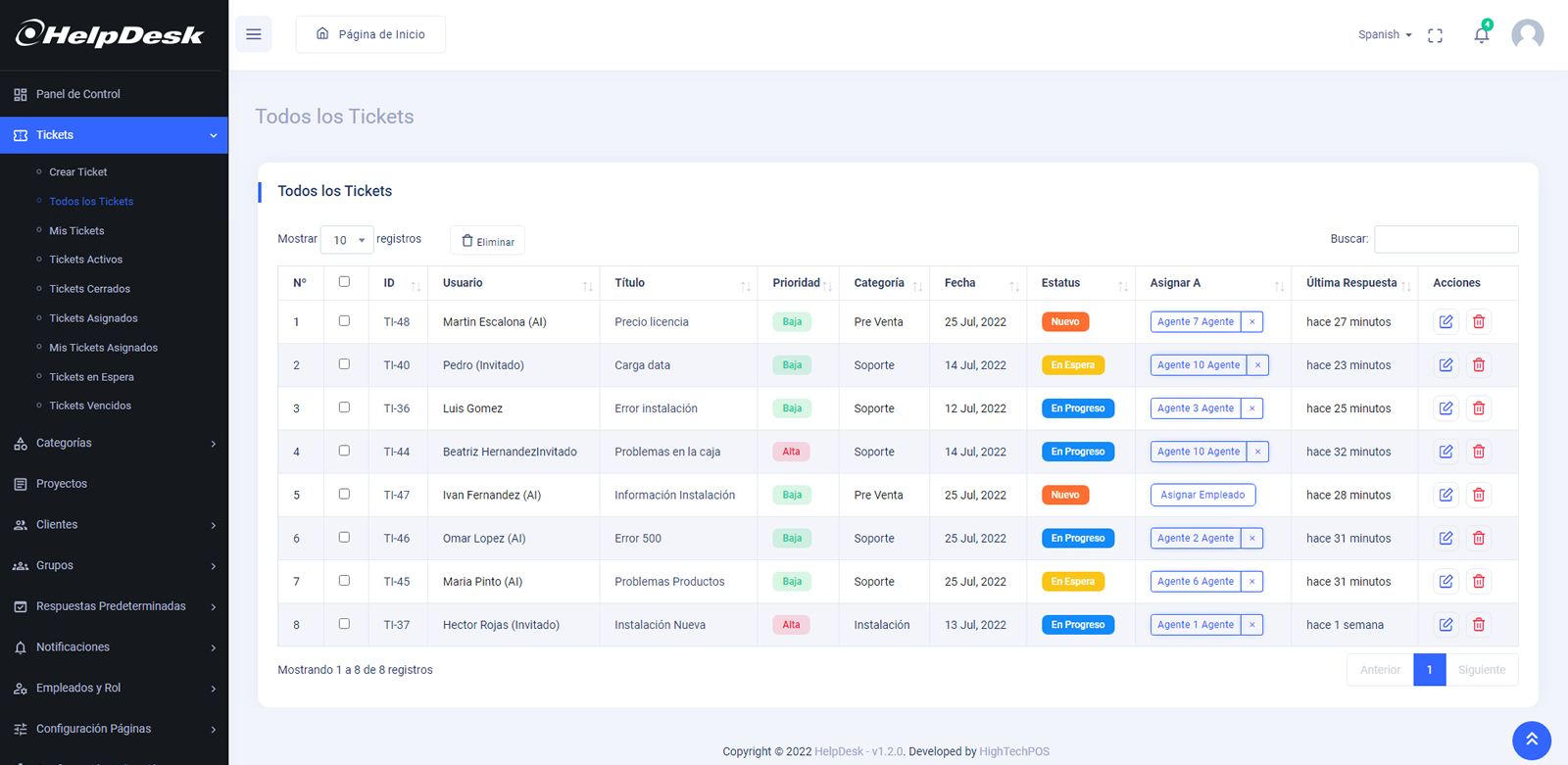Tick the select-all header checkbox

344,282
